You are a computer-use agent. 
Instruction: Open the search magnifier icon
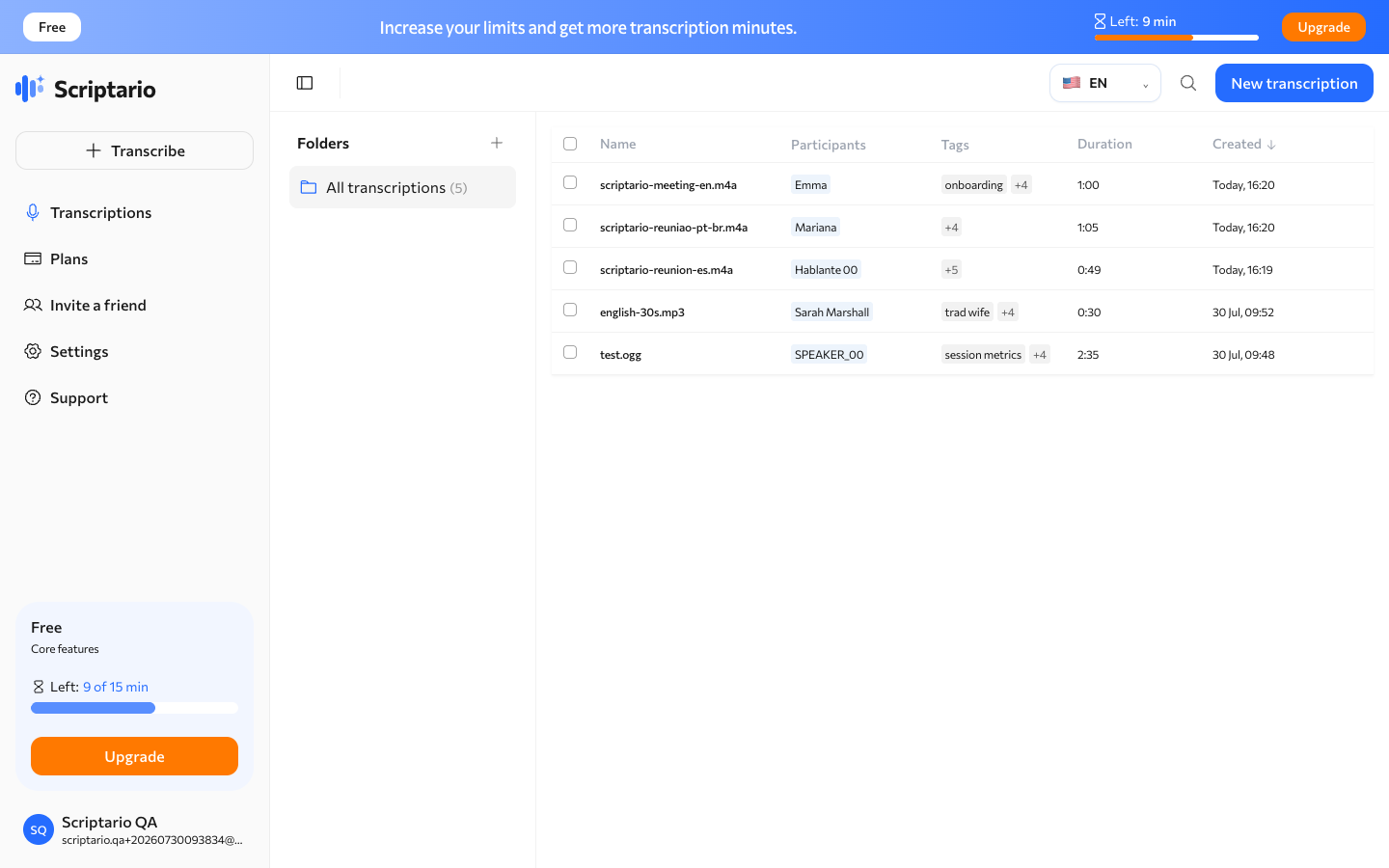(x=1188, y=83)
